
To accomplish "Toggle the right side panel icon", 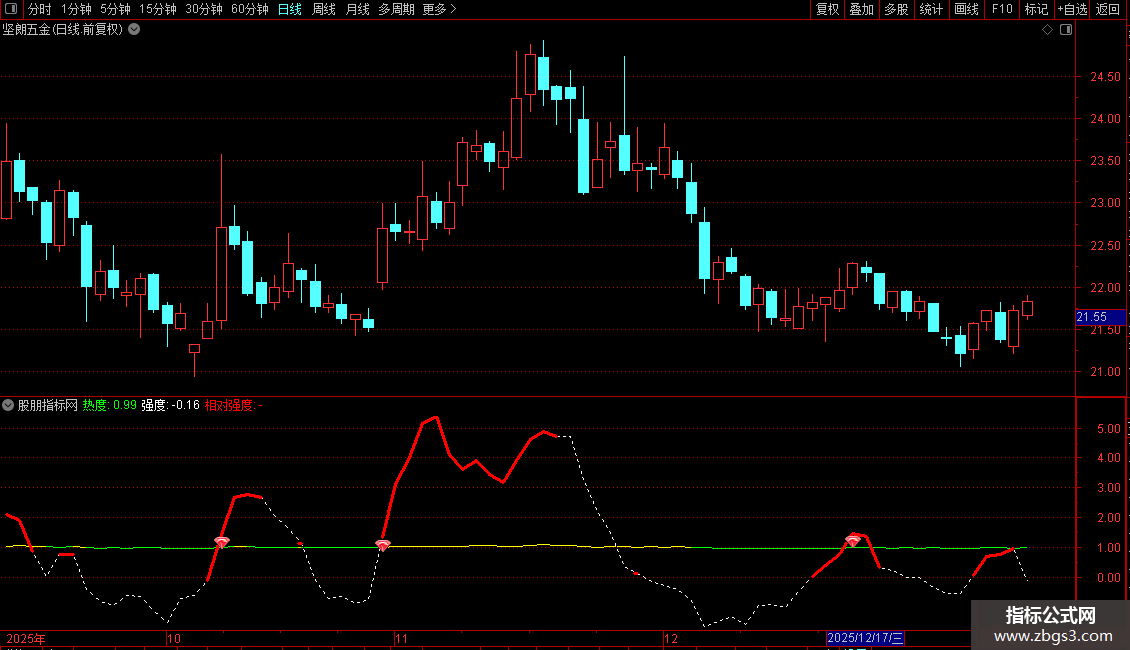I will click(x=1066, y=30).
